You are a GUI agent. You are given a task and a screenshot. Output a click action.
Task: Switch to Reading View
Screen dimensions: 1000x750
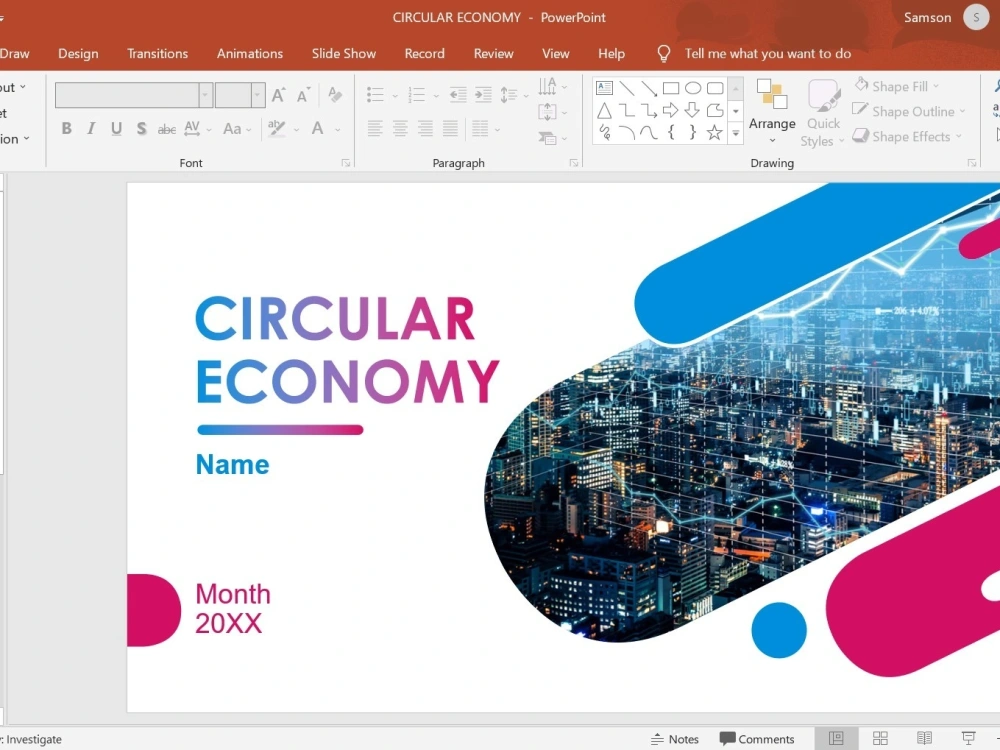924,739
